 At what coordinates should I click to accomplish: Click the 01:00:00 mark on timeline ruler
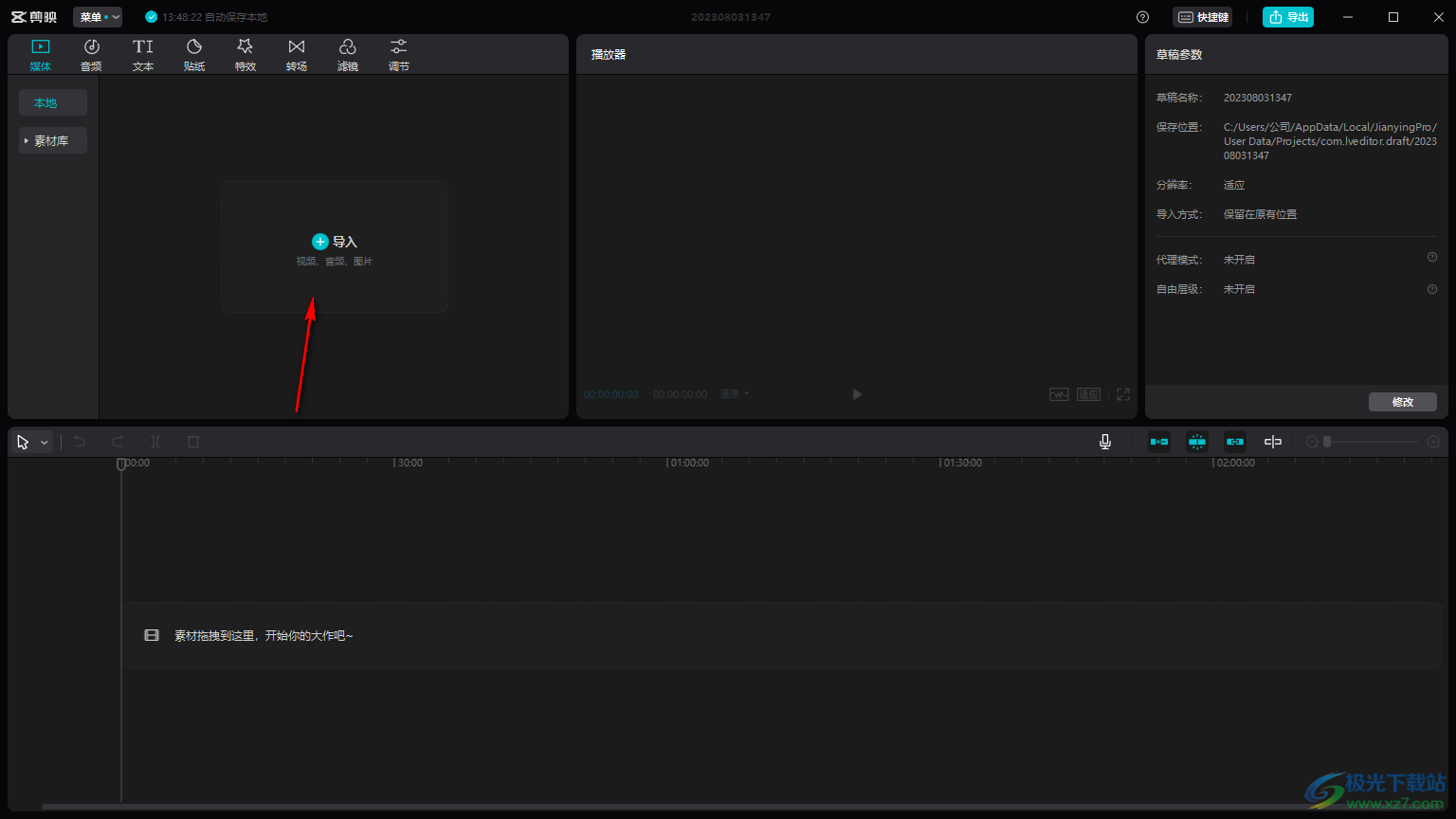point(689,464)
